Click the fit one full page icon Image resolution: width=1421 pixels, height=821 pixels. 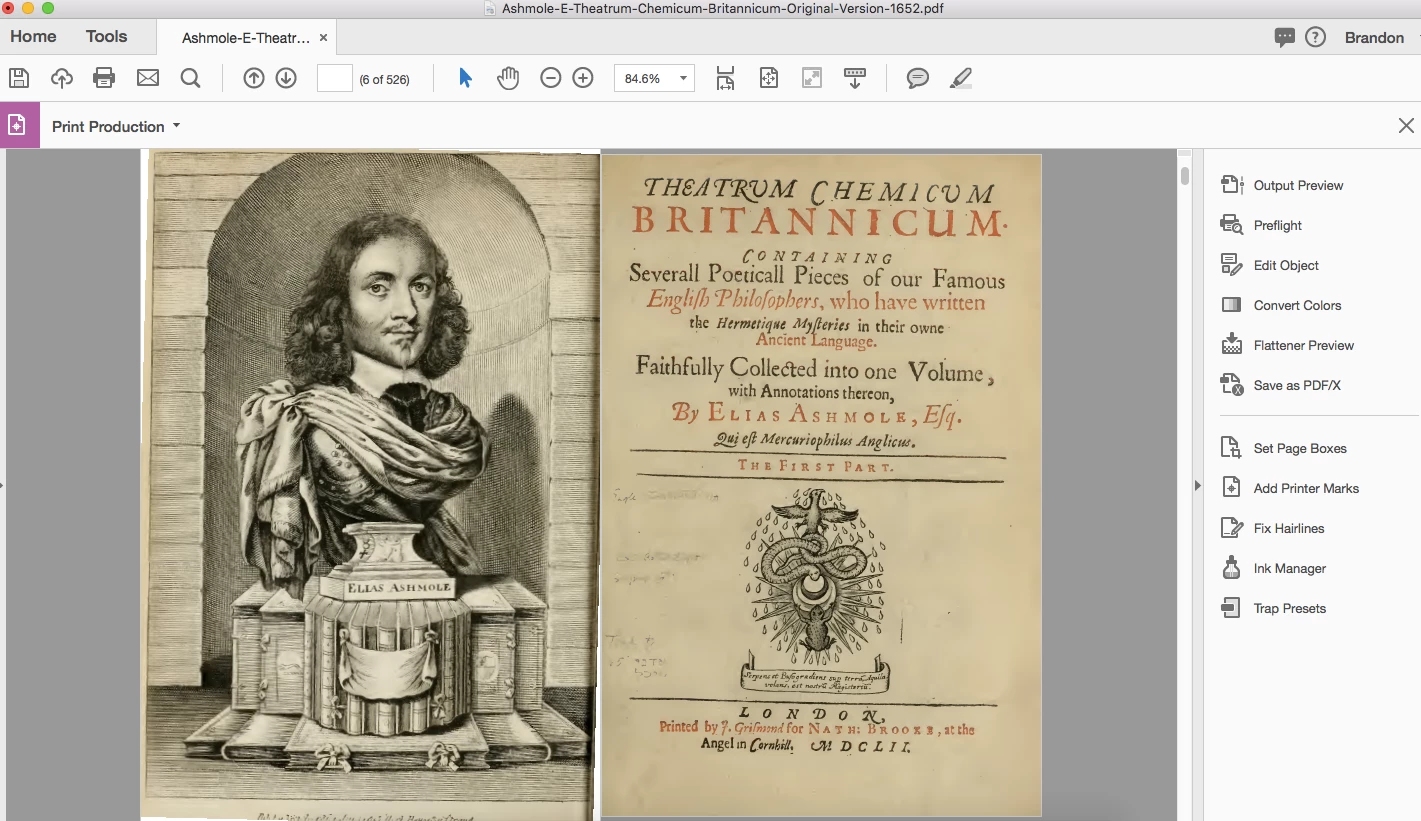pyautogui.click(x=769, y=78)
